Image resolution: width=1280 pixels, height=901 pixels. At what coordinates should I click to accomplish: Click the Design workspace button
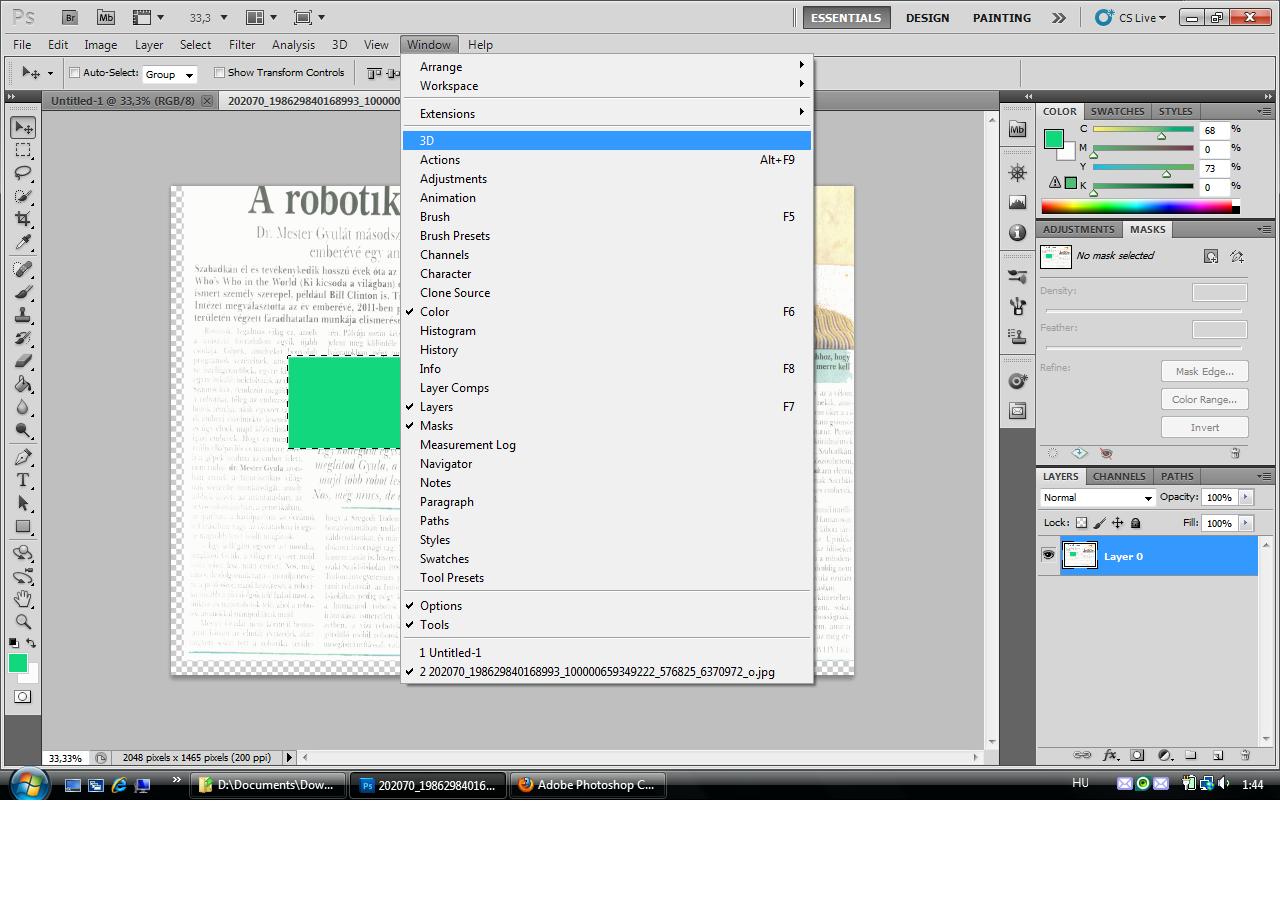(x=927, y=18)
